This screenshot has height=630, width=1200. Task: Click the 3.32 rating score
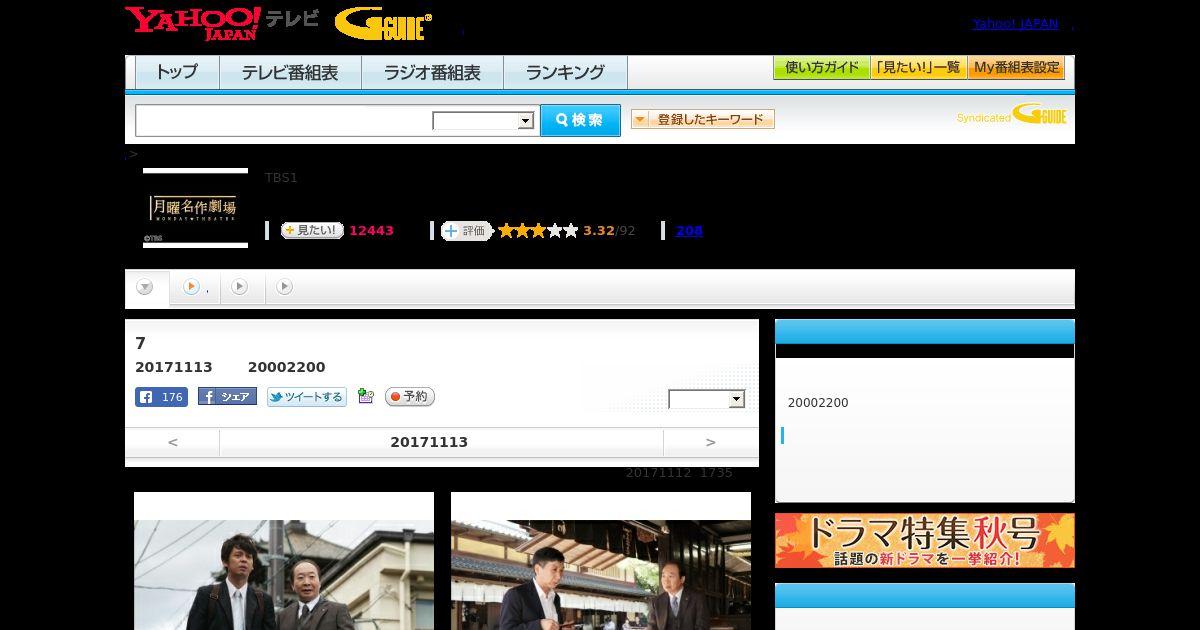[598, 231]
